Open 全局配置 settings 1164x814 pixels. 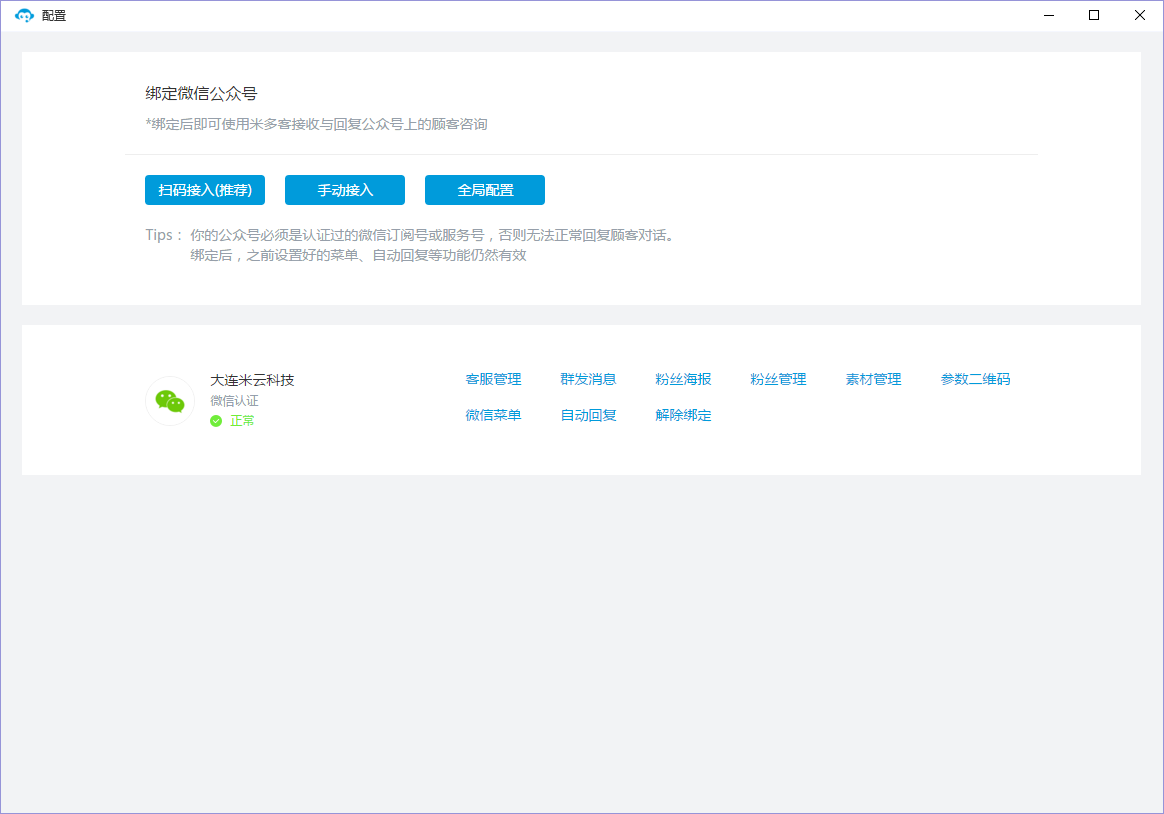click(485, 190)
